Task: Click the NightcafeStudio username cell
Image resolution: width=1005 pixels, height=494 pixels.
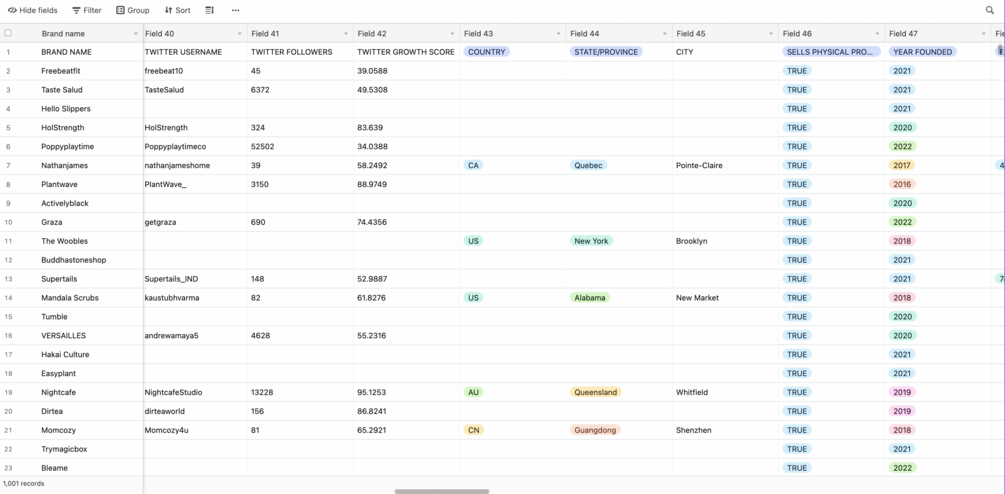Action: pyautogui.click(x=195, y=392)
